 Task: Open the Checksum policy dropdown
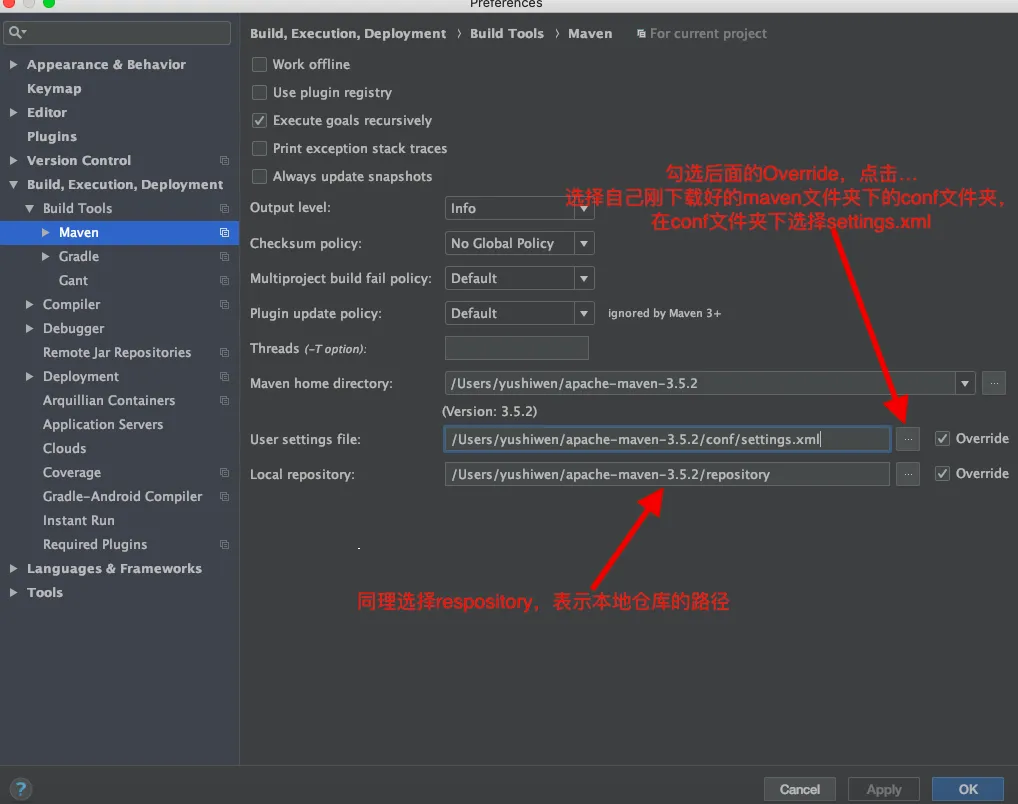(x=519, y=244)
